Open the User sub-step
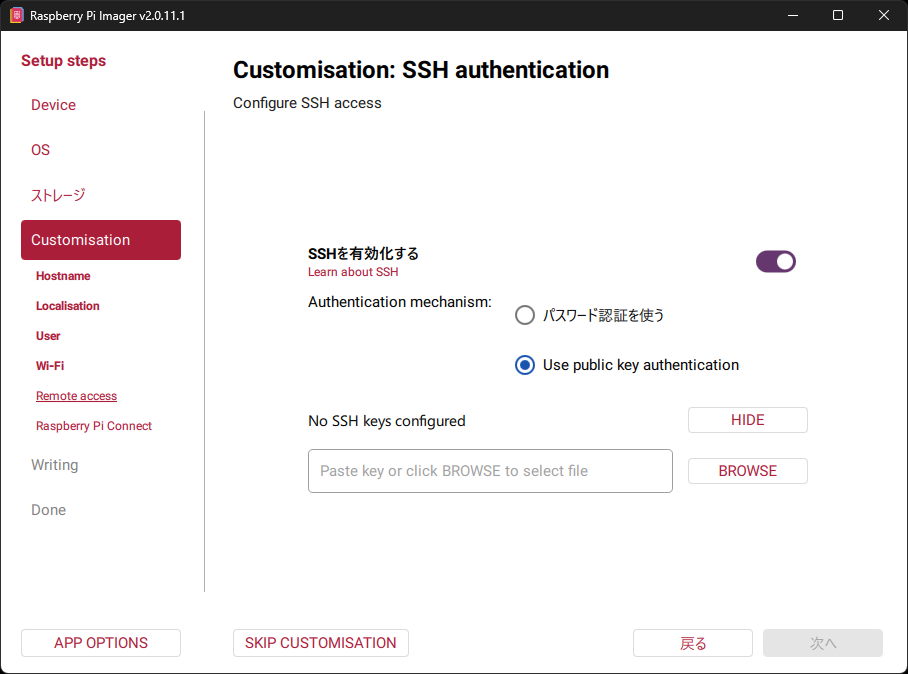 (x=48, y=336)
